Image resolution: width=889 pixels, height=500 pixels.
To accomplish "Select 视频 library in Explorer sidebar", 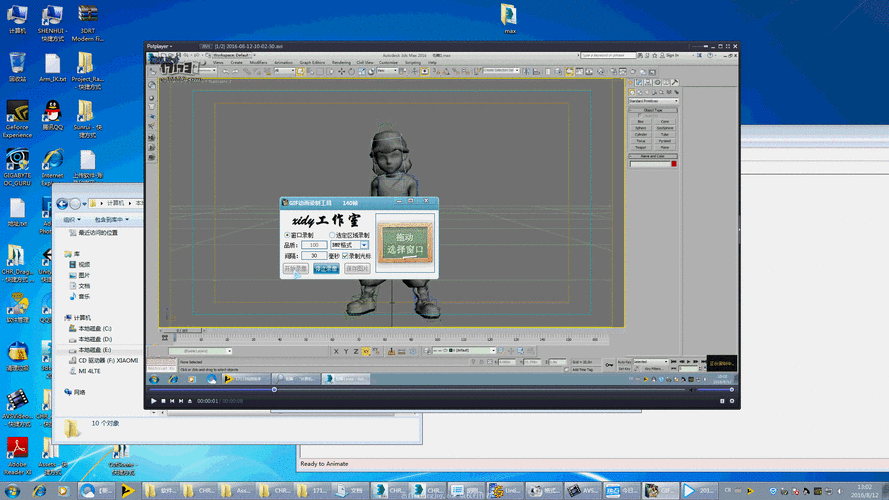I will point(79,265).
